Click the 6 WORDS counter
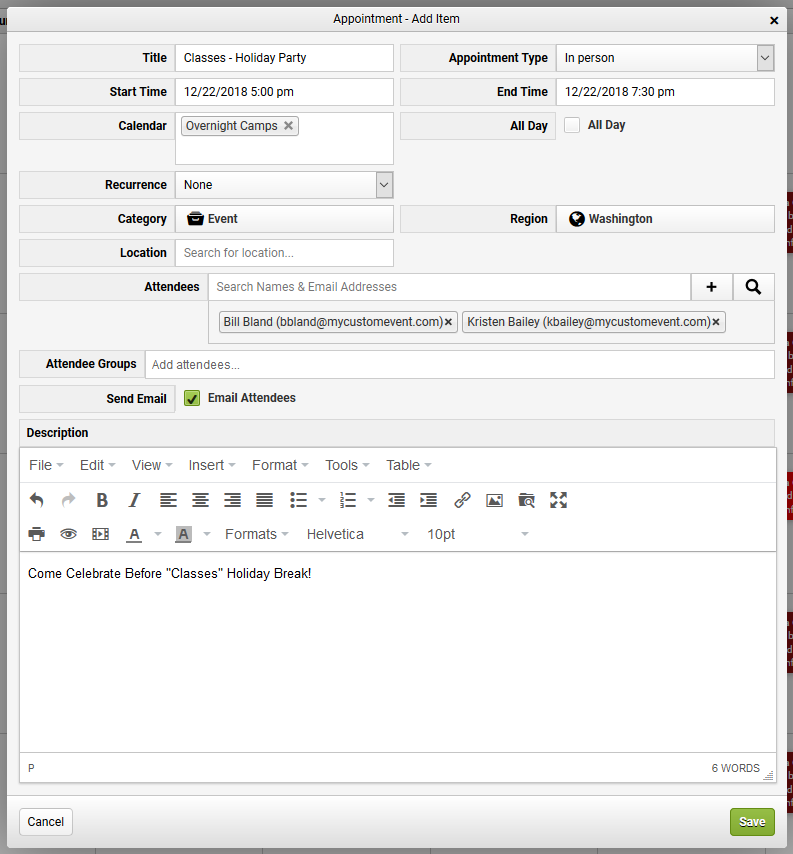This screenshot has width=793, height=854. pos(735,768)
